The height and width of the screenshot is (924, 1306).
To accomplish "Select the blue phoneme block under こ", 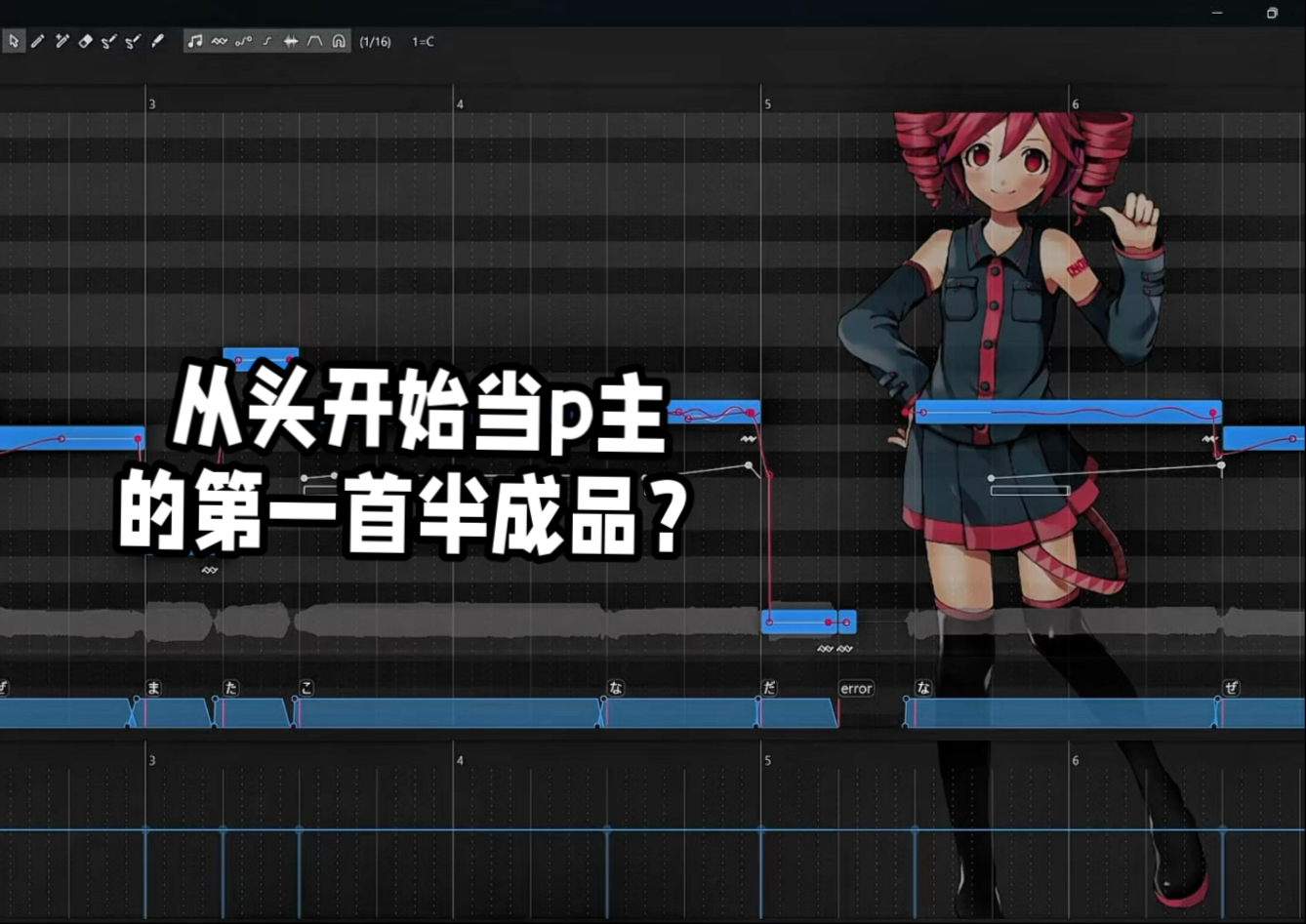I will [448, 713].
